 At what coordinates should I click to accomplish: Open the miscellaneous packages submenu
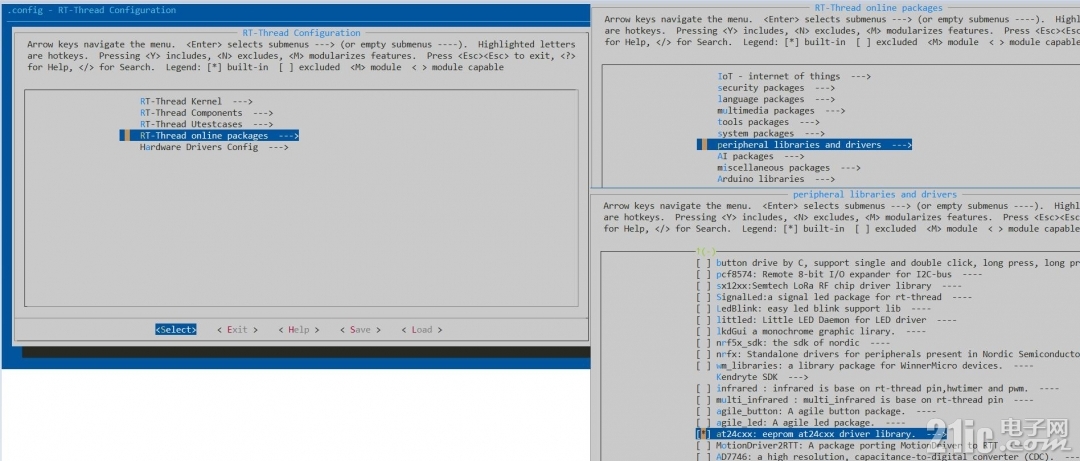(x=789, y=168)
